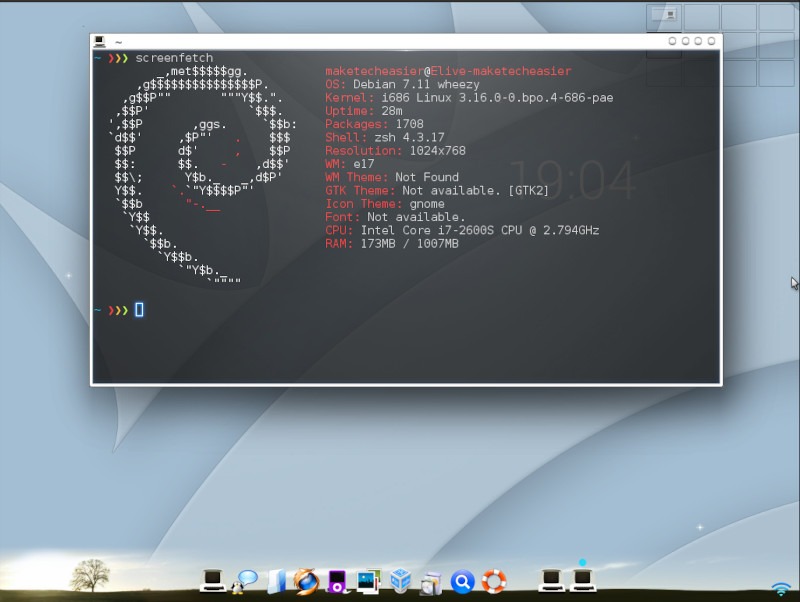Open the penguin chat messenger dock icon

pyautogui.click(x=245, y=581)
